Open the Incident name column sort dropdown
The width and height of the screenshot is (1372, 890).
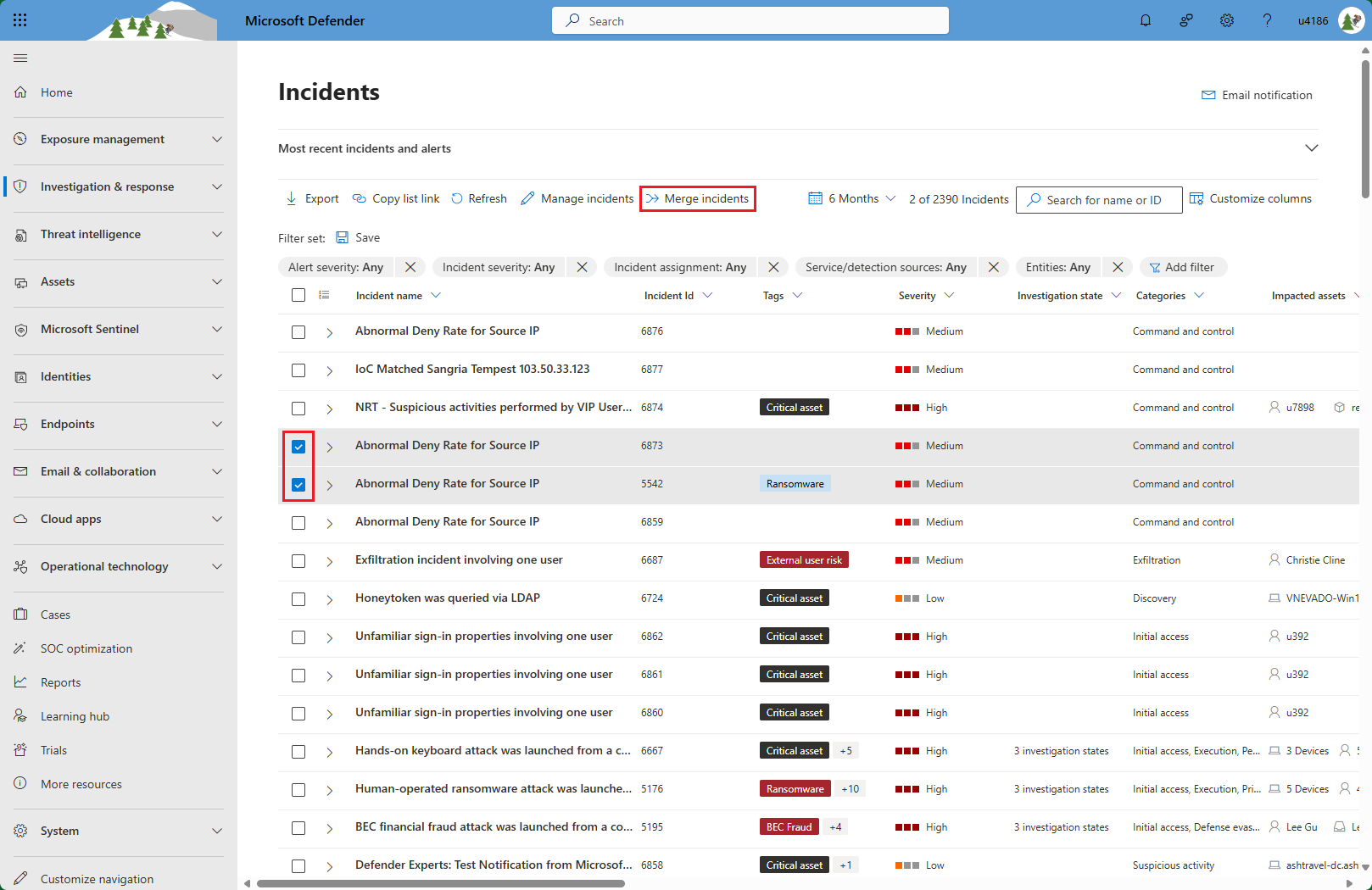(x=436, y=295)
